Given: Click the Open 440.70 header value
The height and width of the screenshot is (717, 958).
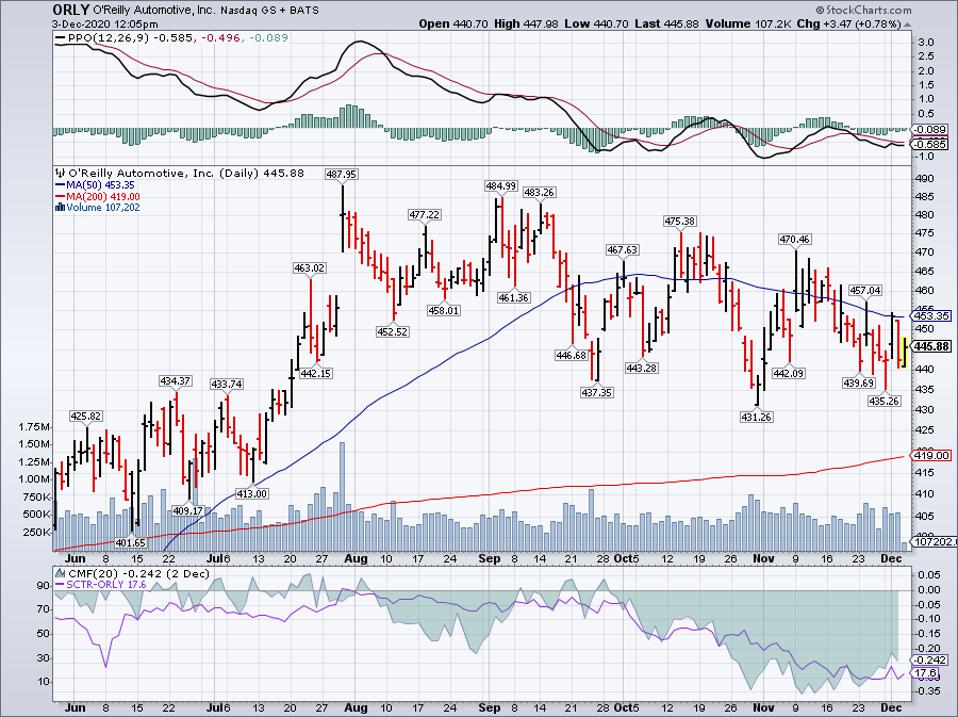Looking at the screenshot, I should pos(453,24).
